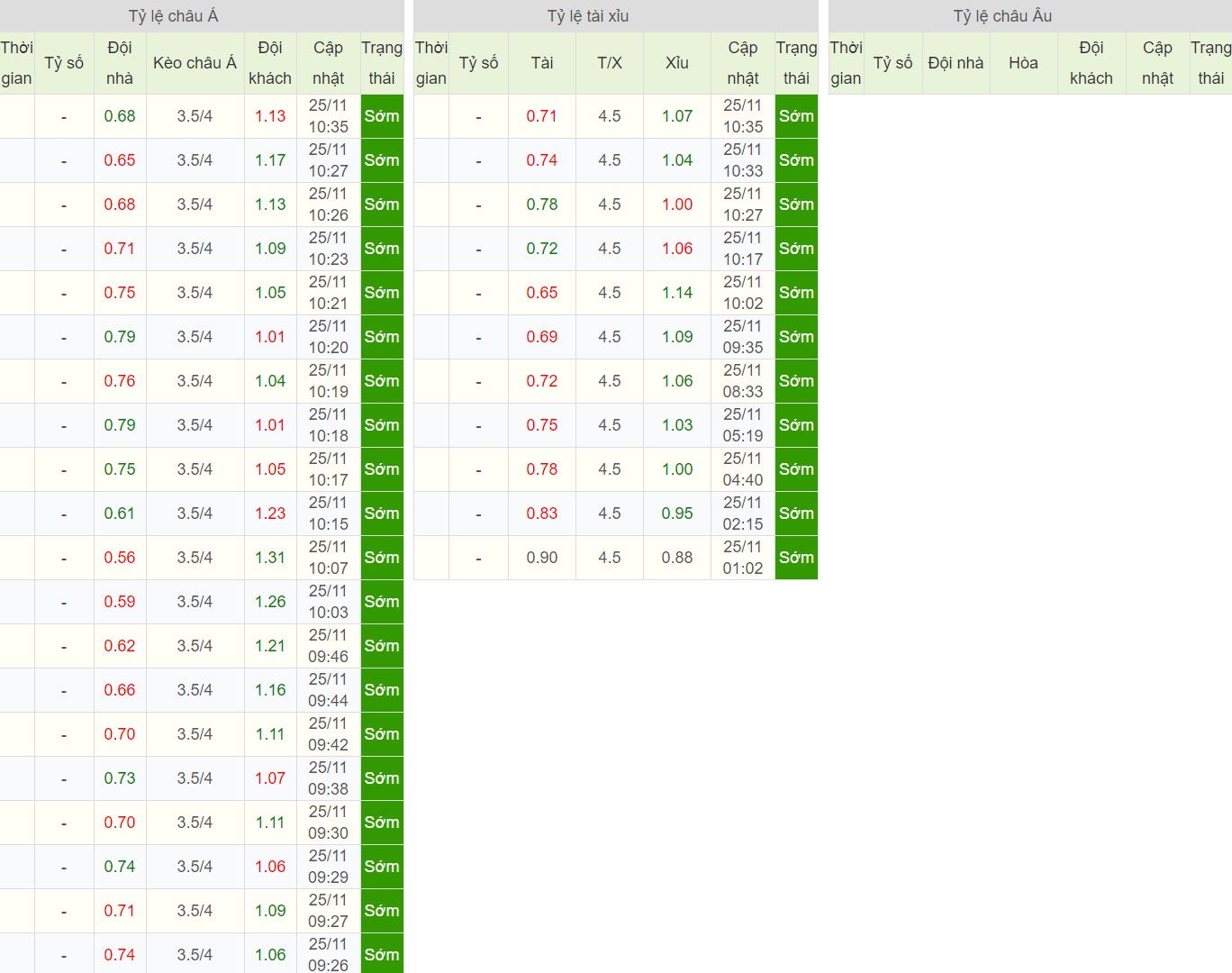Click away odds 1.23 in châu Á table
This screenshot has width=1232, height=973.
click(x=270, y=514)
